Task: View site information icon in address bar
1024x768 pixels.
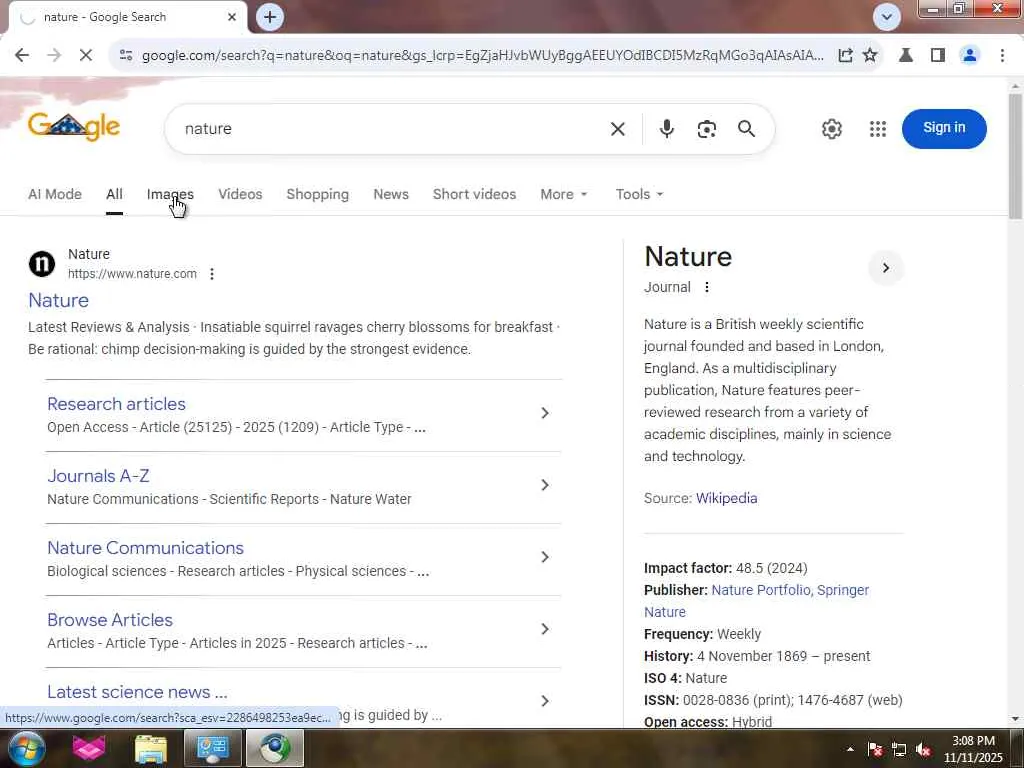Action: coord(126,56)
